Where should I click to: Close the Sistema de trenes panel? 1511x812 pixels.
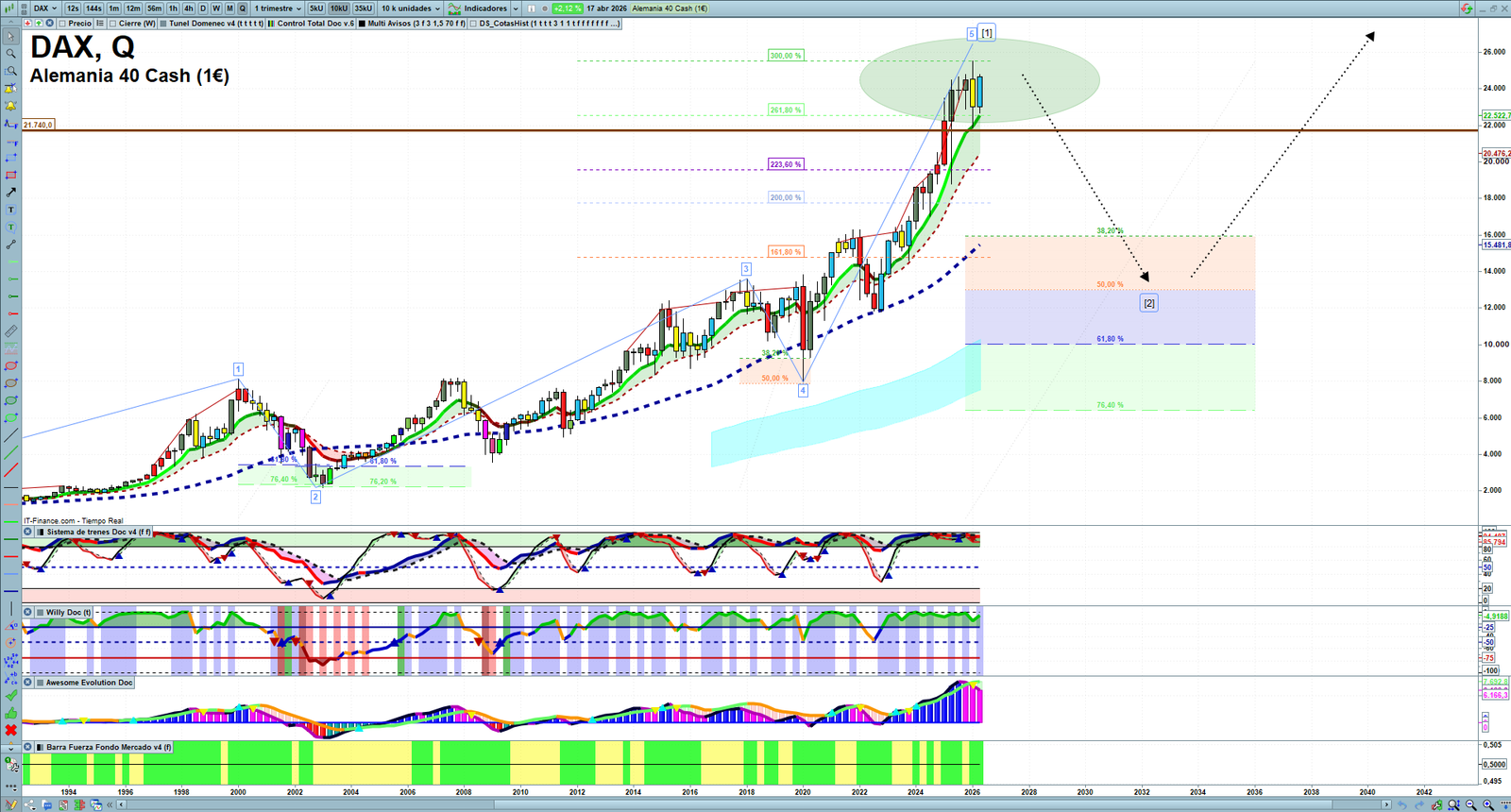(x=28, y=533)
